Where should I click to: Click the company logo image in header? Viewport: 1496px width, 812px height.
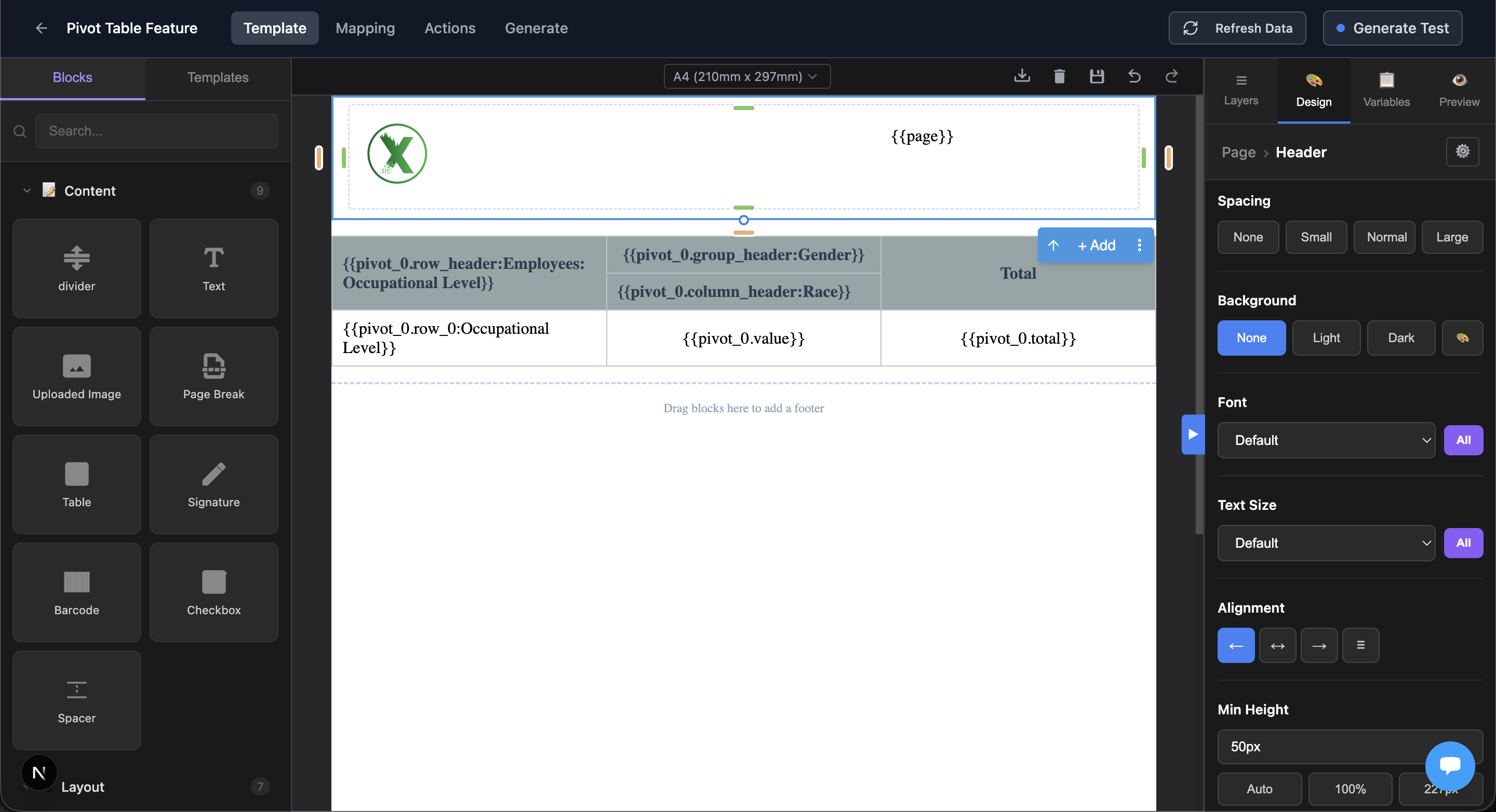pos(397,153)
